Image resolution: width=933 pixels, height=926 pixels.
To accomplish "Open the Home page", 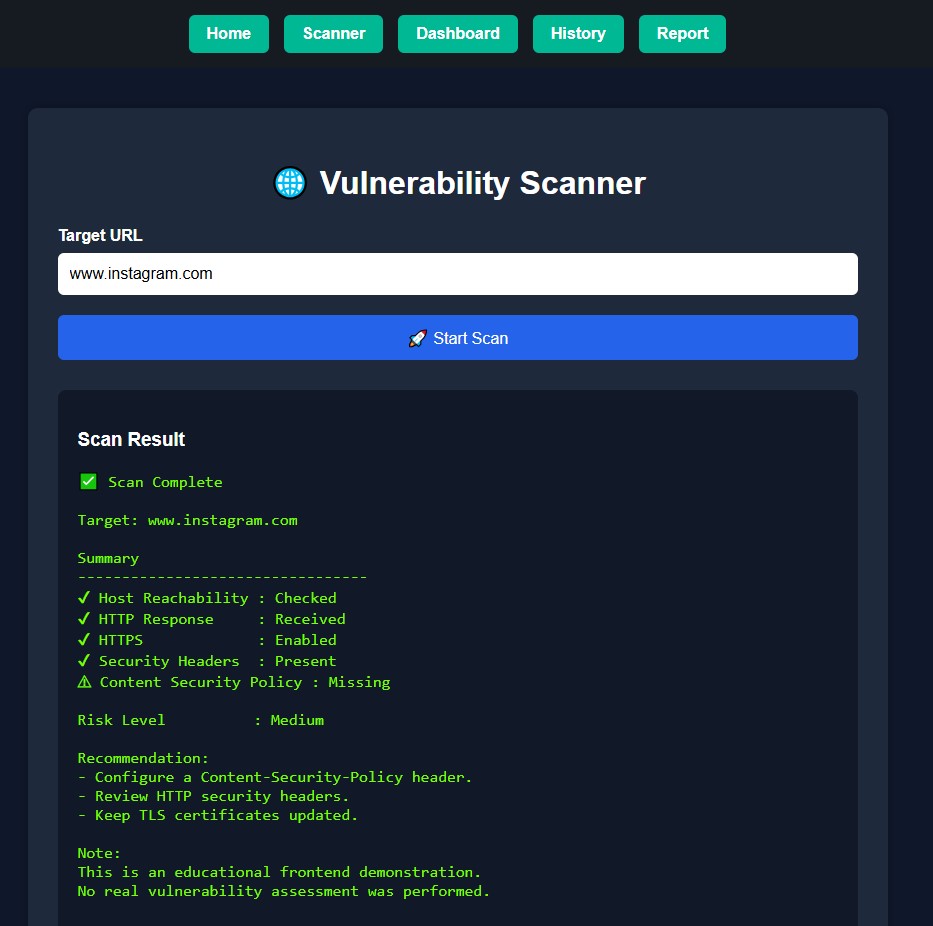I will [228, 34].
